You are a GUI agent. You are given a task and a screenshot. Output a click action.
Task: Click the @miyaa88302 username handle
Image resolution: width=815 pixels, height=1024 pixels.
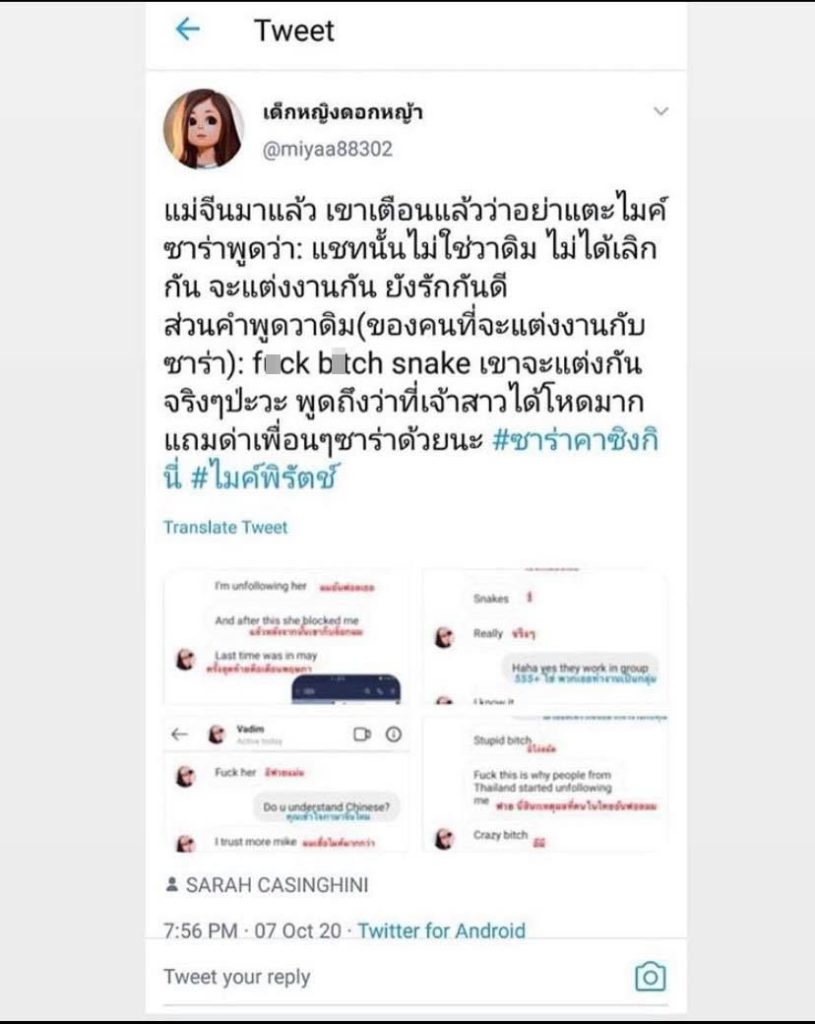pyautogui.click(x=327, y=149)
